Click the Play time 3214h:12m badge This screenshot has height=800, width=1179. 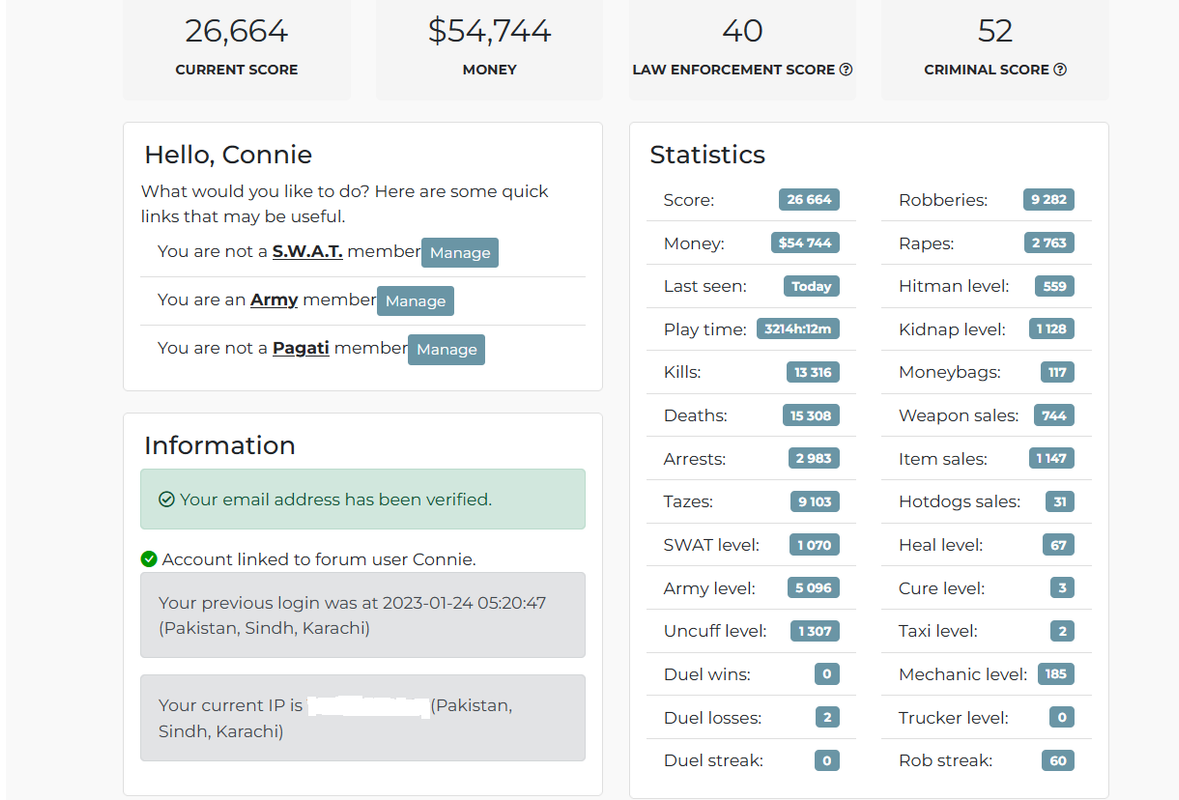pyautogui.click(x=798, y=329)
